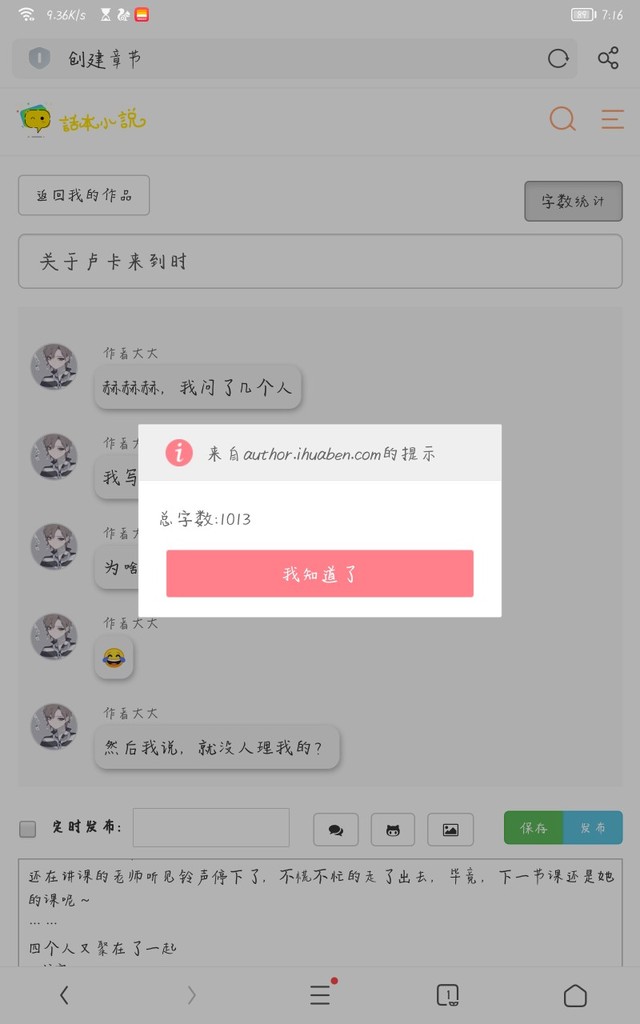The height and width of the screenshot is (1024, 640).
Task: Go to browser home icon
Action: (x=575, y=996)
